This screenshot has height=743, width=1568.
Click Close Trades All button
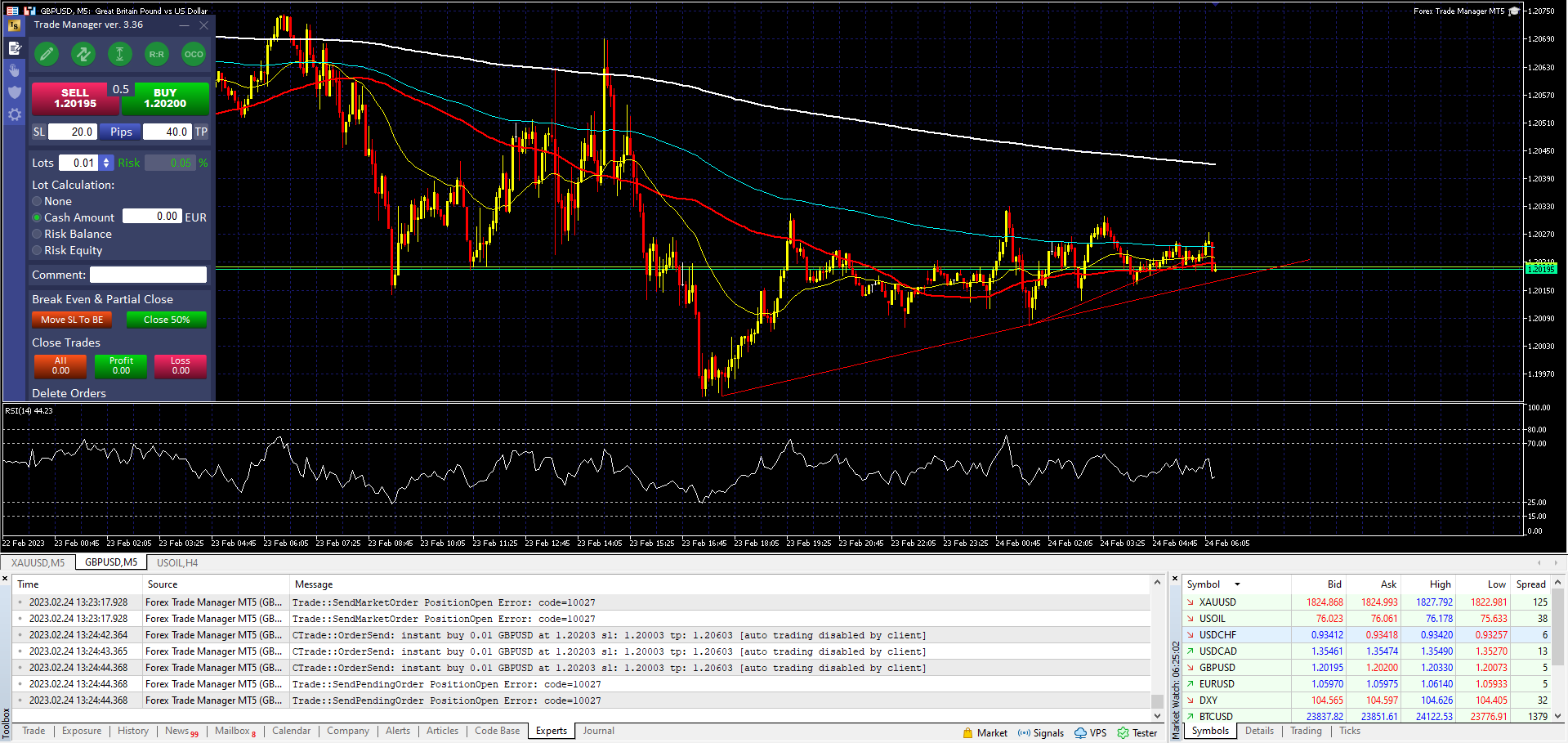(60, 366)
